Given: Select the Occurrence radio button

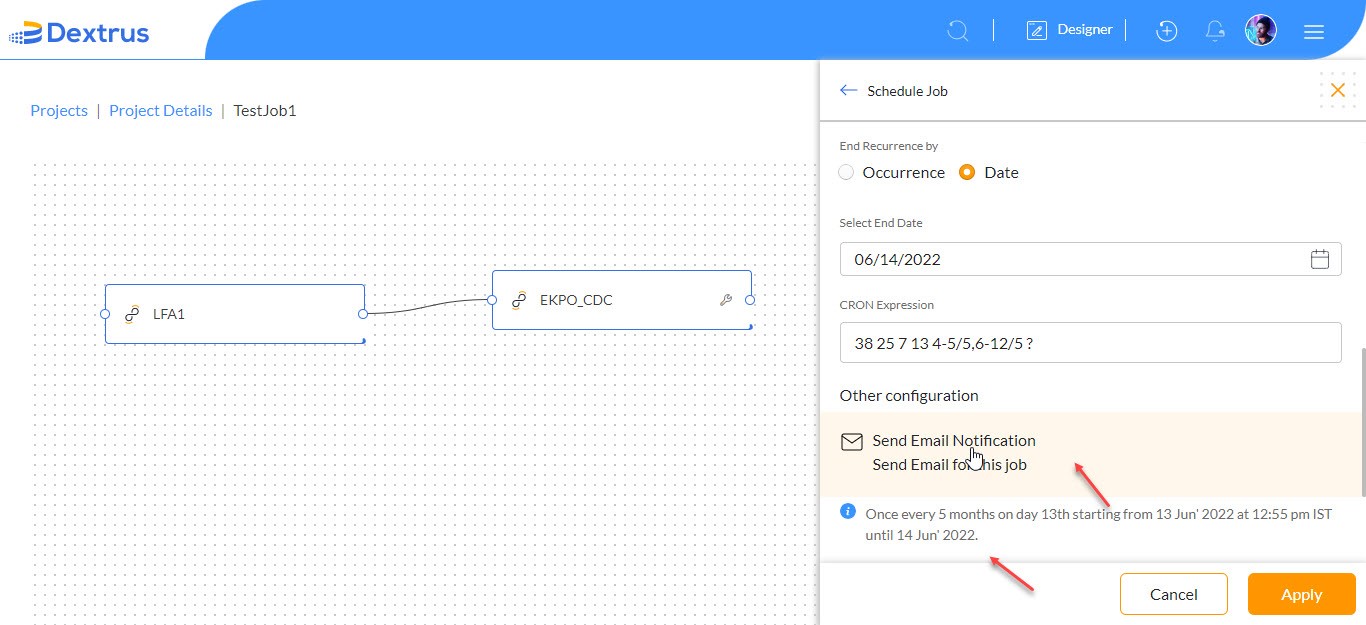Looking at the screenshot, I should tap(847, 172).
